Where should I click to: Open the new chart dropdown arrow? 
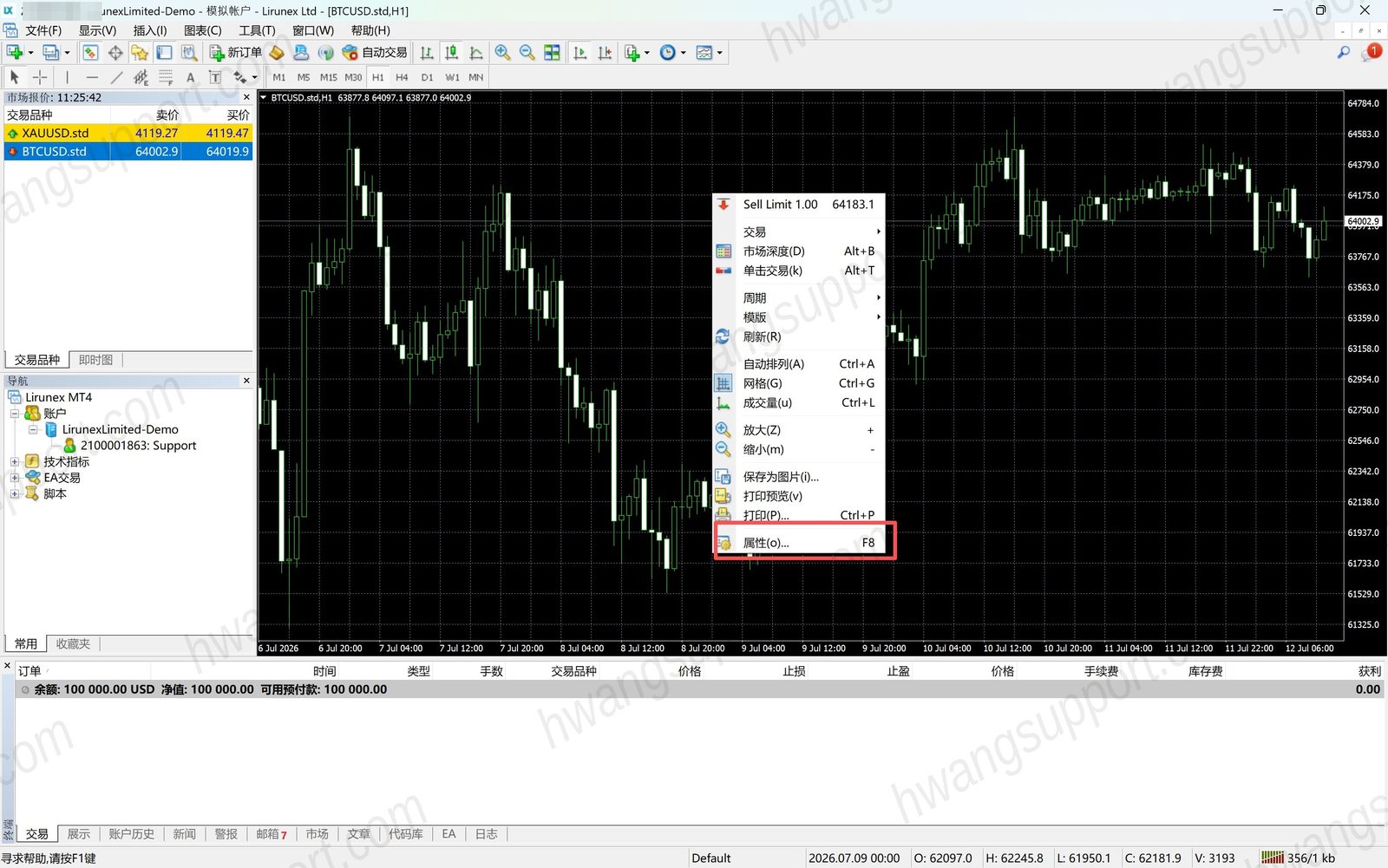tap(30, 53)
